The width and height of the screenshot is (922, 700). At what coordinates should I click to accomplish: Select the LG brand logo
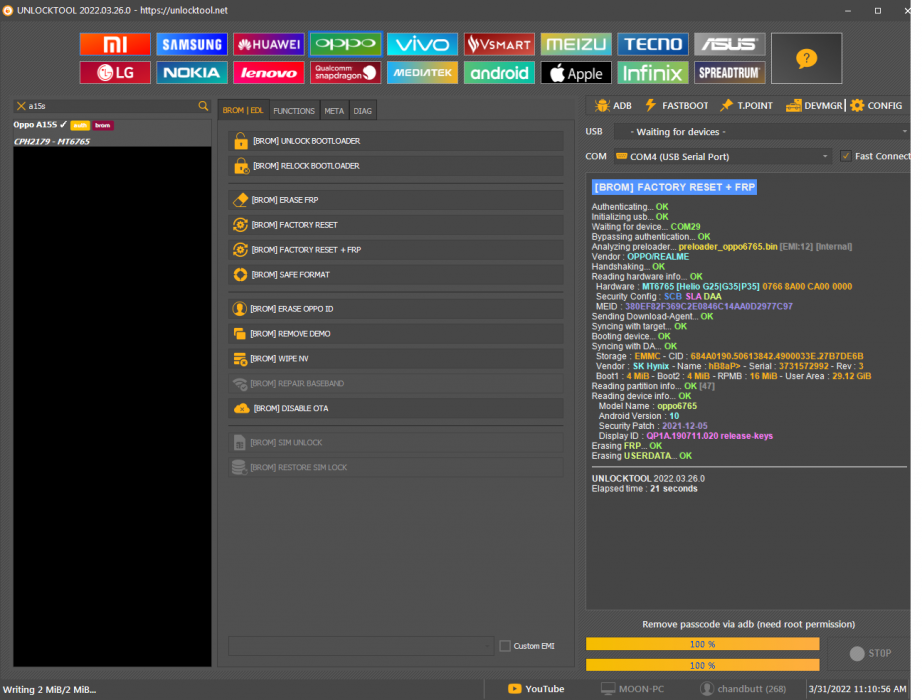tap(115, 73)
